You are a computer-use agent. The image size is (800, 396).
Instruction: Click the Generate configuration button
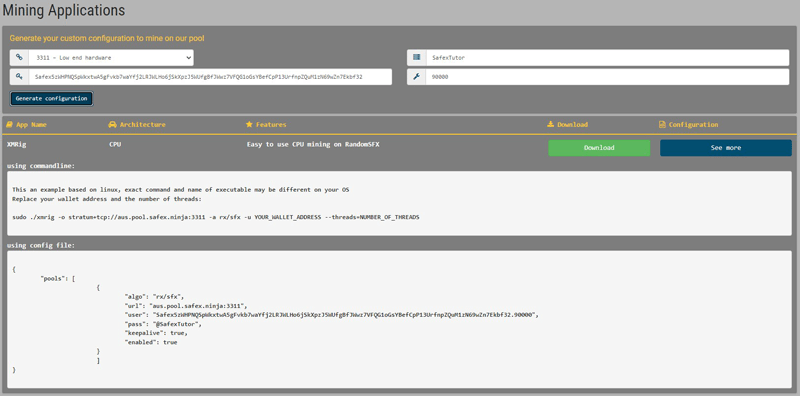coord(52,98)
